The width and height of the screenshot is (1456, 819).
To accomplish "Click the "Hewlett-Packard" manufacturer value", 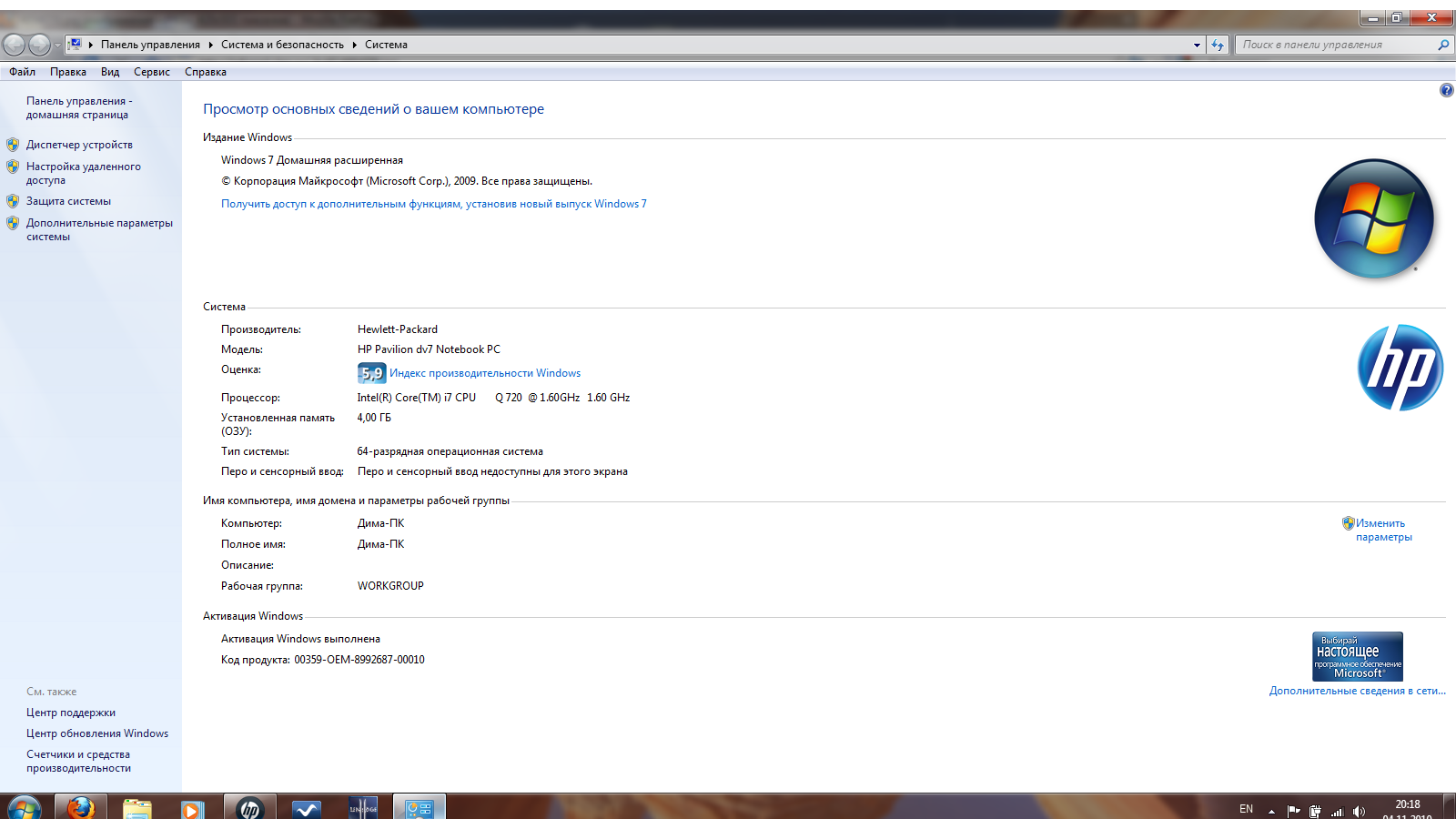I will pos(398,329).
